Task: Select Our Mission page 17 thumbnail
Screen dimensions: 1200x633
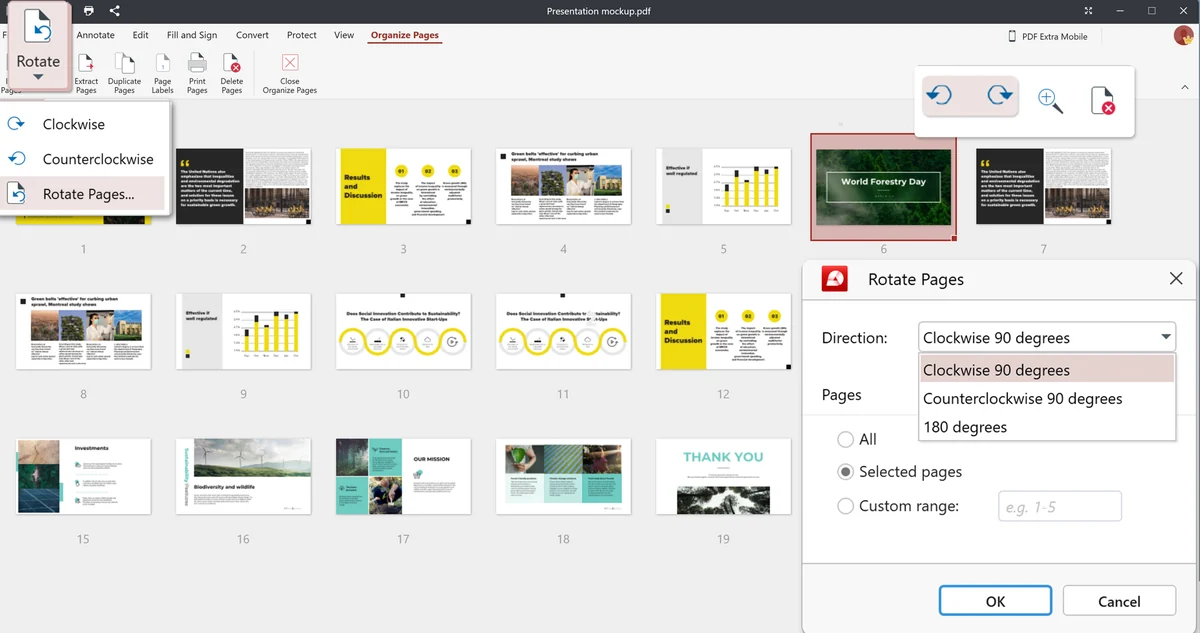Action: (x=403, y=476)
